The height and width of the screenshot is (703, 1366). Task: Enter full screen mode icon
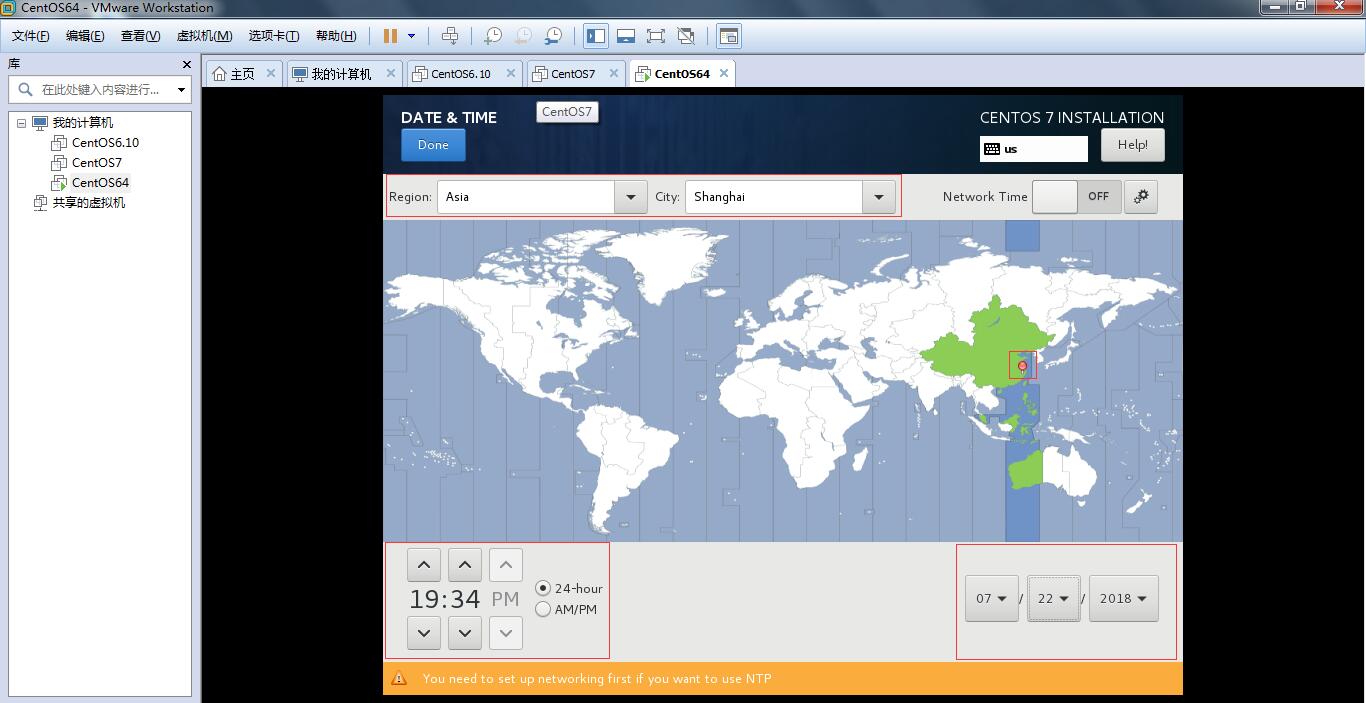pyautogui.click(x=656, y=36)
